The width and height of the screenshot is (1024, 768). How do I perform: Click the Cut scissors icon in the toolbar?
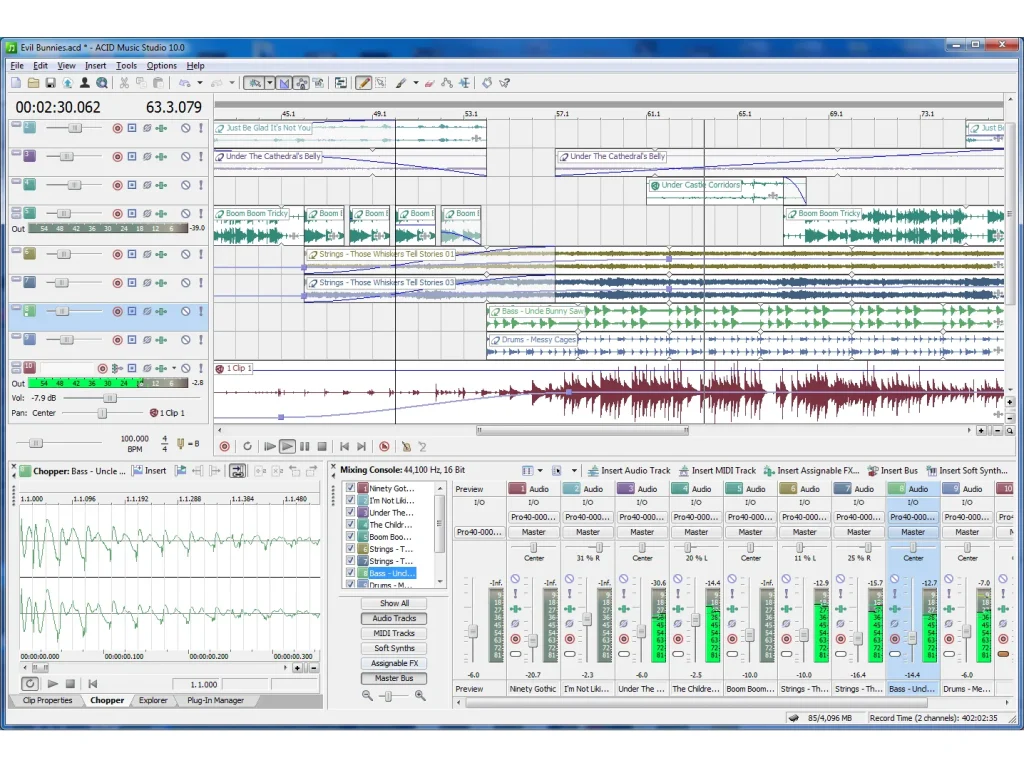click(124, 83)
